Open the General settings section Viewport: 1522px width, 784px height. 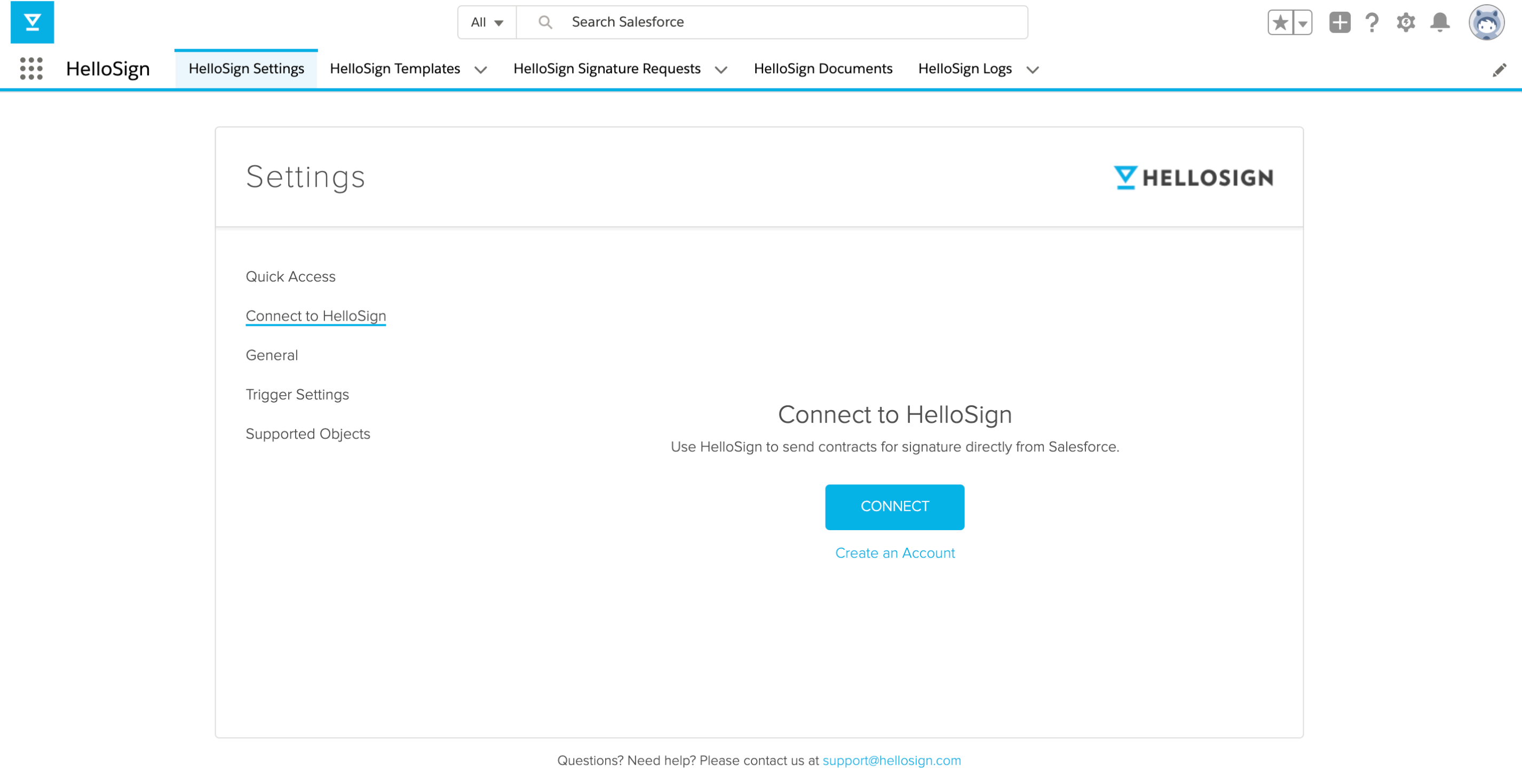click(272, 355)
